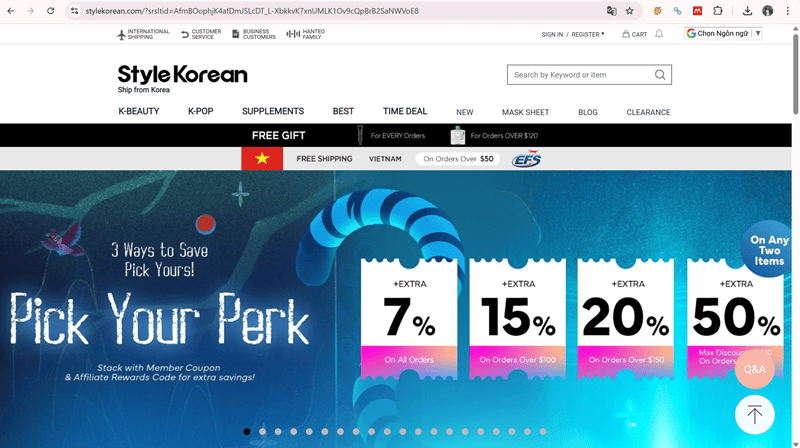
Task: Click the Vietnam flag icon
Action: [262, 159]
